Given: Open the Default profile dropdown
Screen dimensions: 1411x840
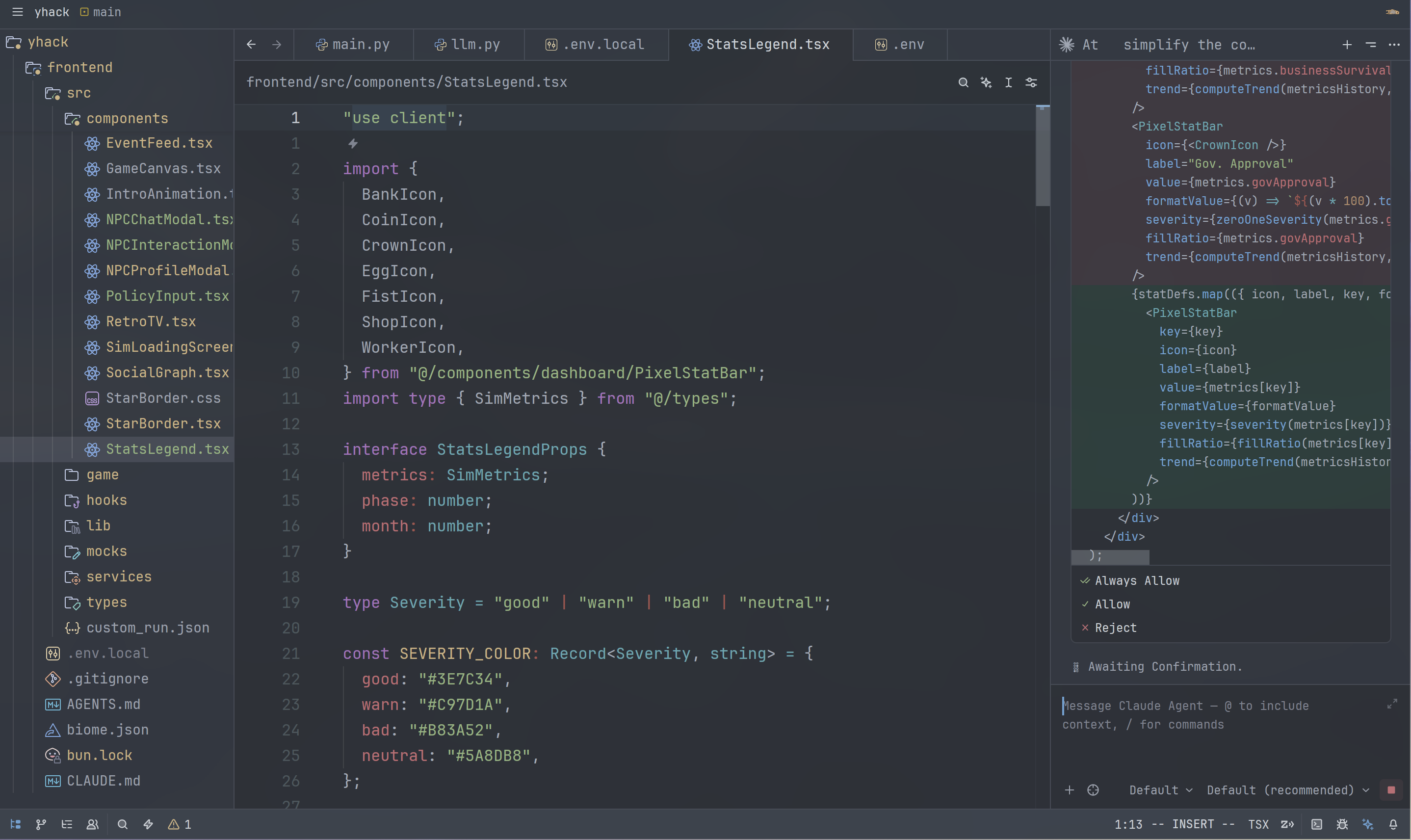Looking at the screenshot, I should click(1160, 789).
